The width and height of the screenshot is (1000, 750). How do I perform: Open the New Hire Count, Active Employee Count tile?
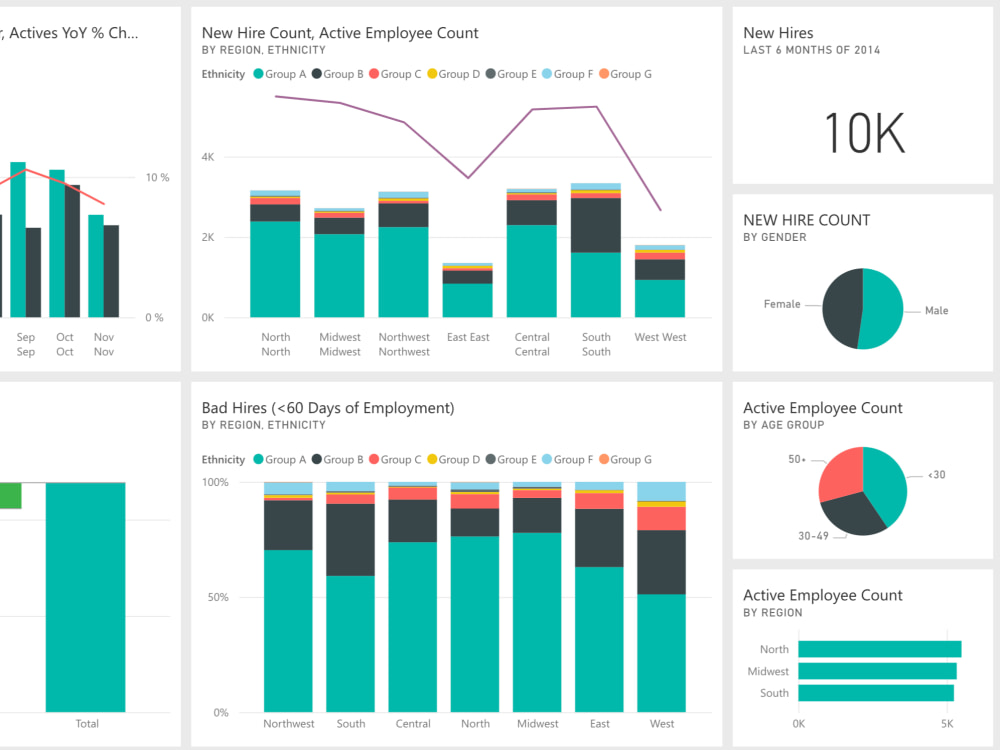pyautogui.click(x=339, y=32)
